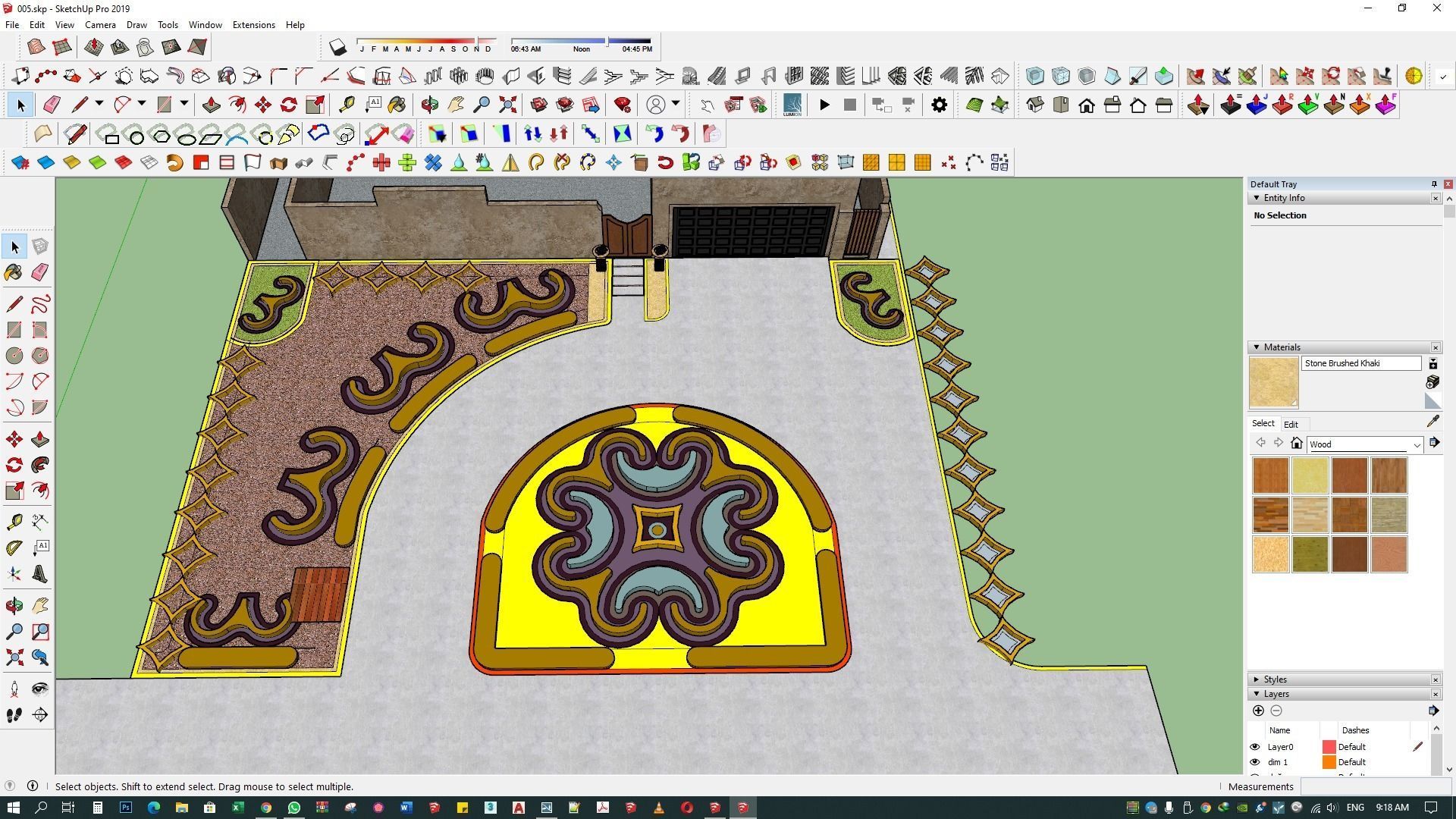1456x819 pixels.
Task: Open the Extensions menu
Action: (x=253, y=25)
